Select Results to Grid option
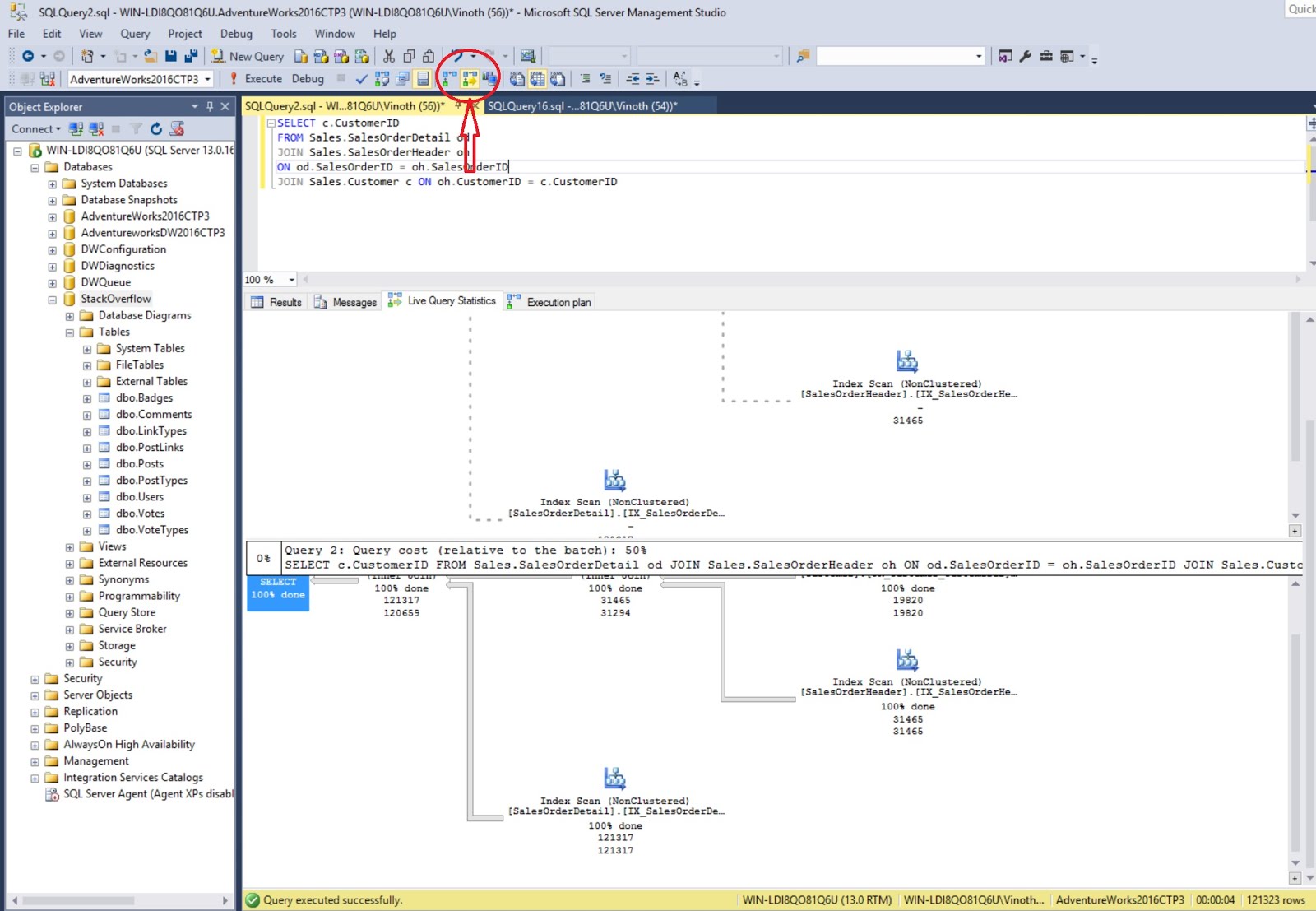1316x911 pixels. point(537,79)
